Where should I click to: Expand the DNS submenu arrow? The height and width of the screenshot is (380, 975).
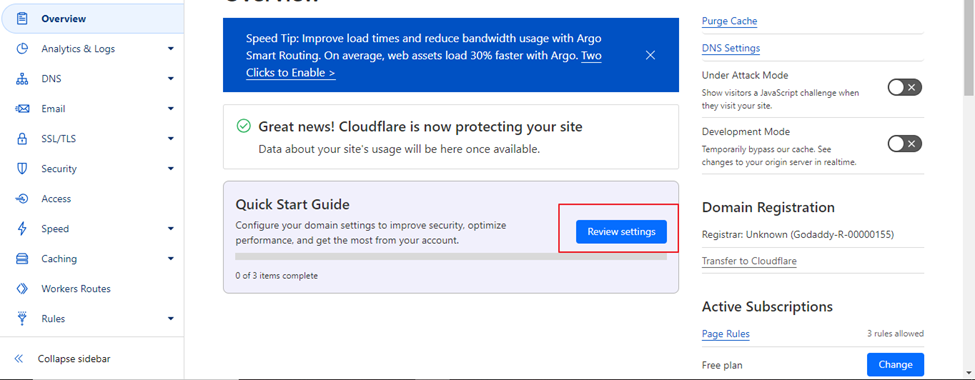click(x=170, y=79)
